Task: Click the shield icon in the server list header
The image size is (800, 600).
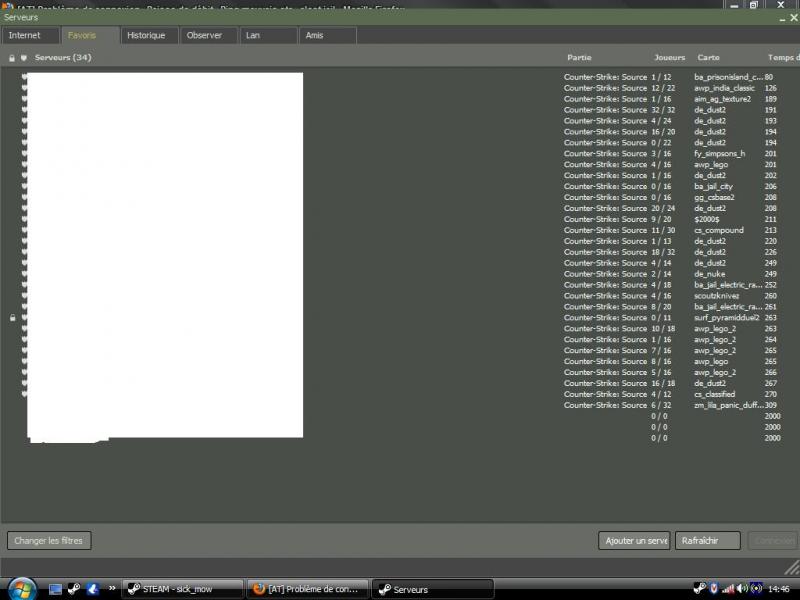Action: click(23, 58)
